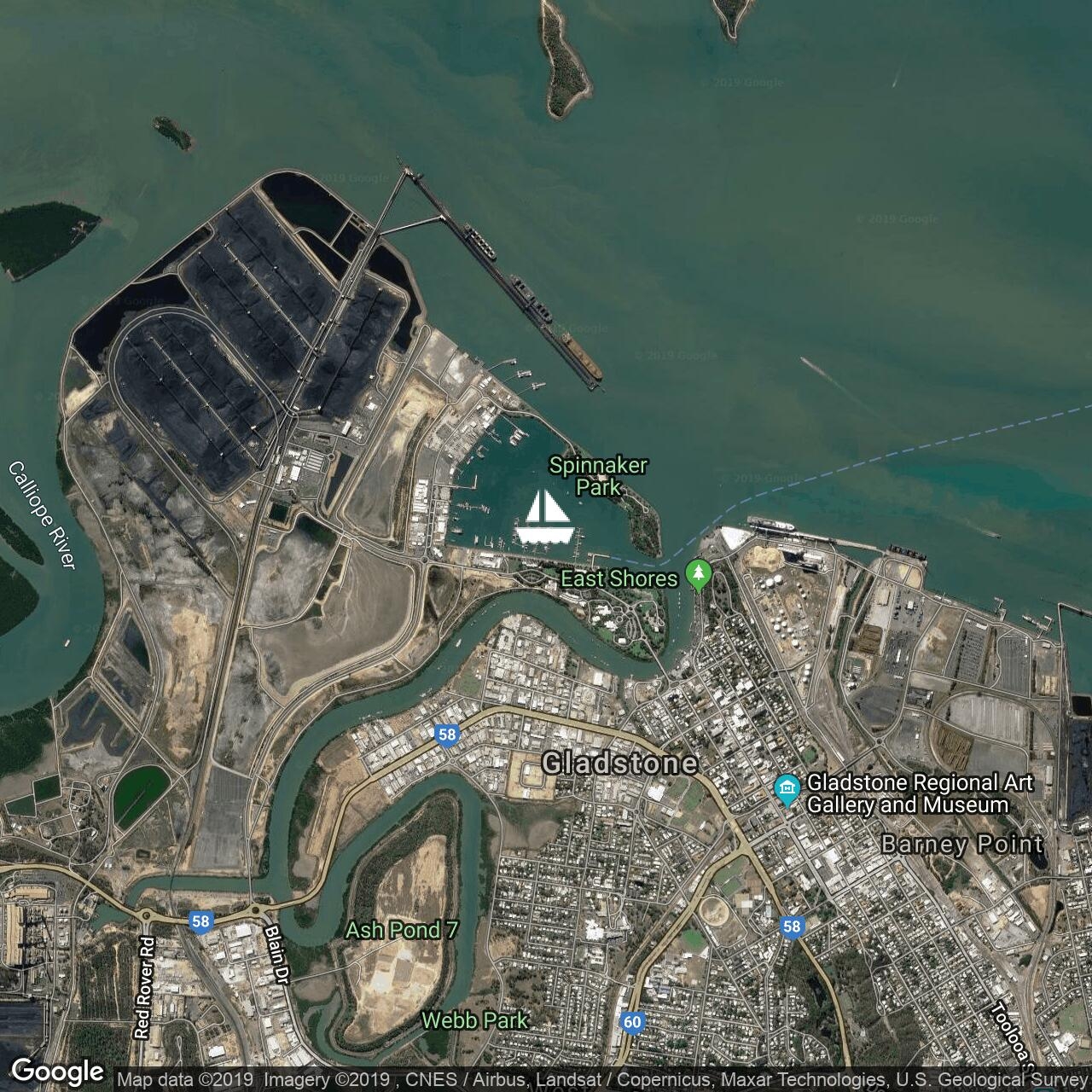
Task: Click the route 58 shield near Blain Dr
Action: click(x=200, y=921)
